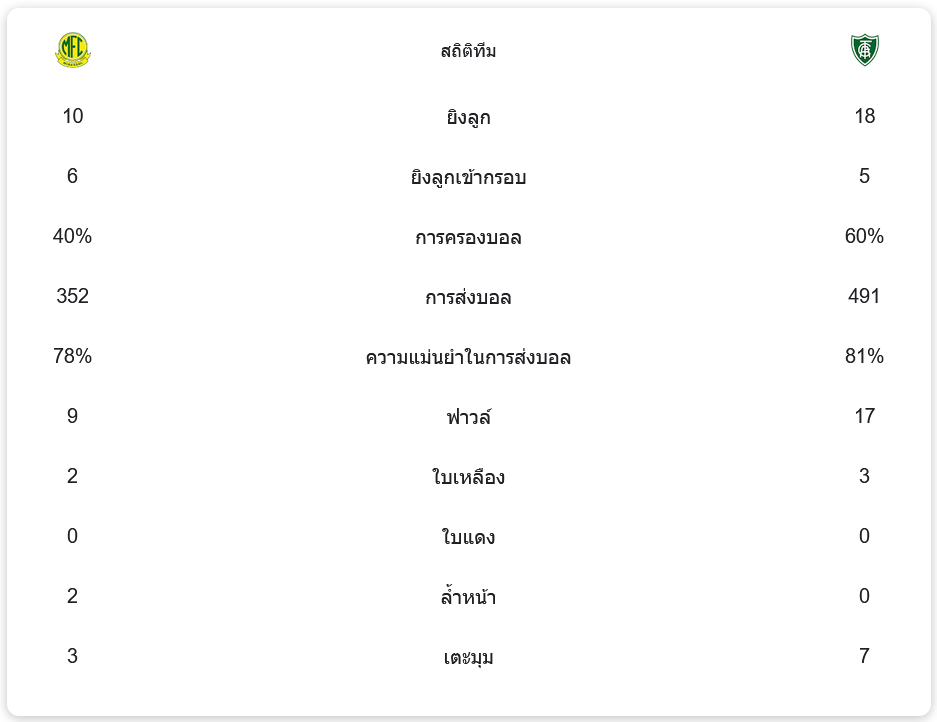Image resolution: width=937 pixels, height=722 pixels.
Task: Click the ใบแดง red cards label
Action: click(468, 537)
